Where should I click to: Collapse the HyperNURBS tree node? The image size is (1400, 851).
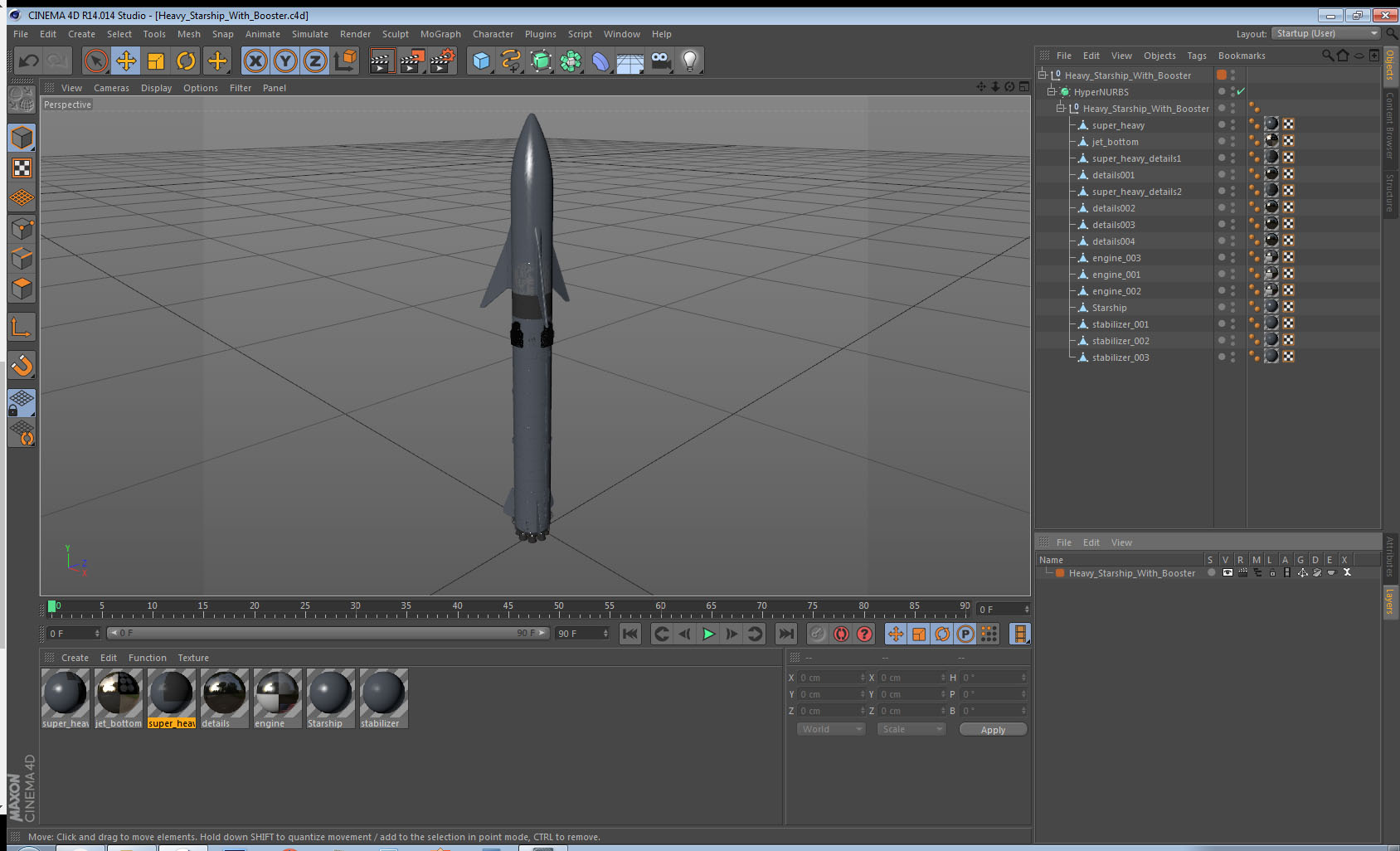tap(1051, 91)
